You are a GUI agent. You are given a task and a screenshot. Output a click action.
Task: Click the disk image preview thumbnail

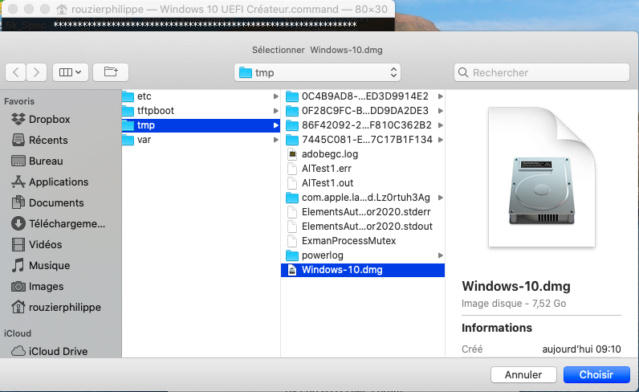tap(542, 177)
